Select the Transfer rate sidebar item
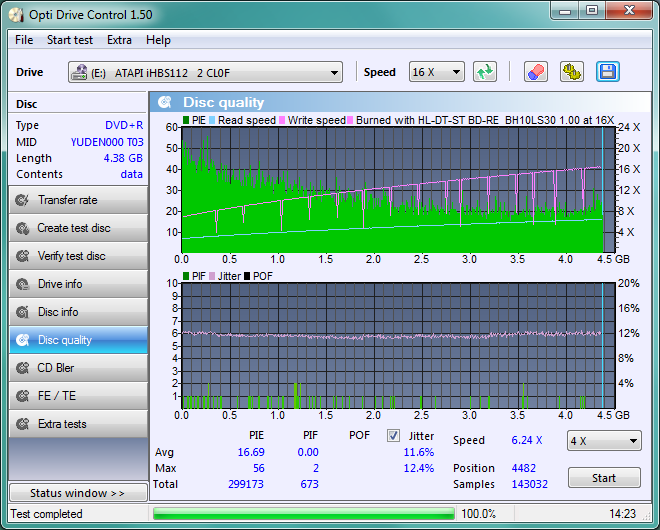 pos(78,200)
